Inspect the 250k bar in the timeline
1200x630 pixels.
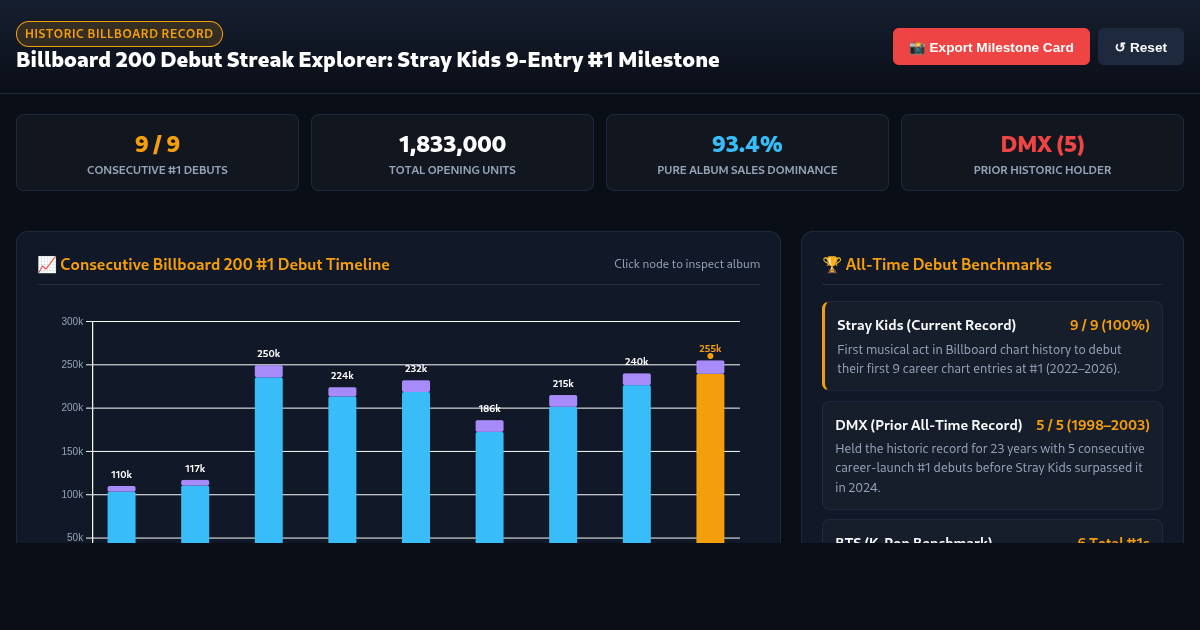point(269,454)
